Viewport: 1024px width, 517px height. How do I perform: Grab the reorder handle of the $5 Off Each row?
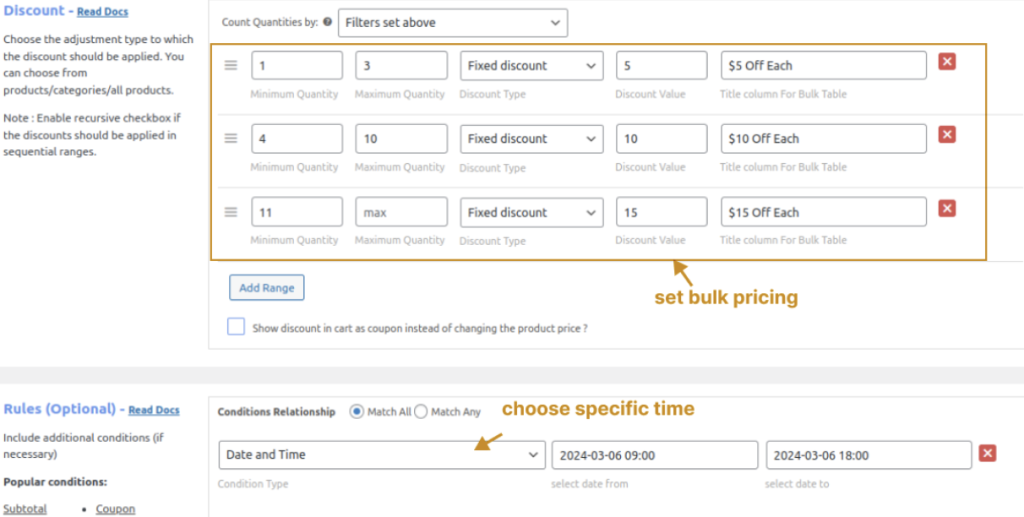pos(231,65)
